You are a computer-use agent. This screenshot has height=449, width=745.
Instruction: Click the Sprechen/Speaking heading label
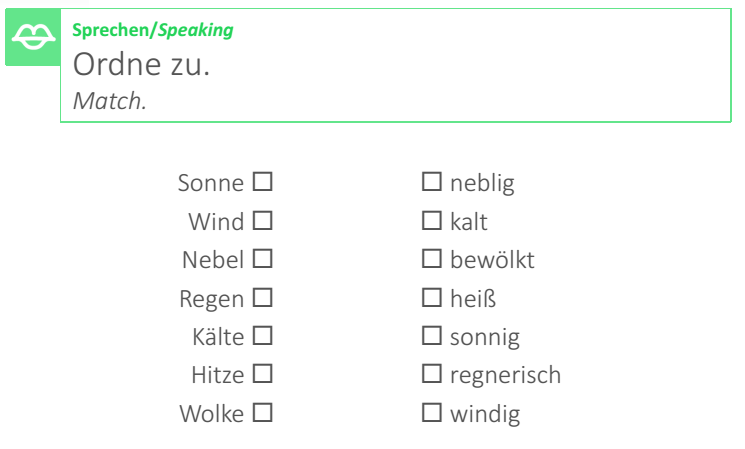tap(154, 31)
